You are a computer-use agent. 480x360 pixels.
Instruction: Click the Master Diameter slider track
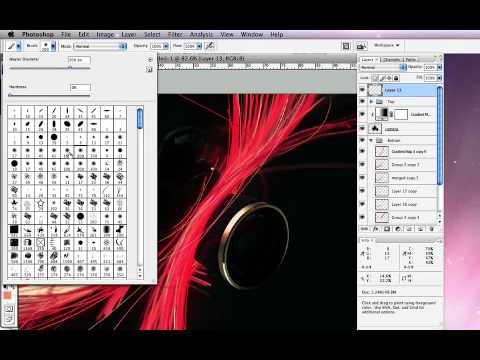coord(50,68)
